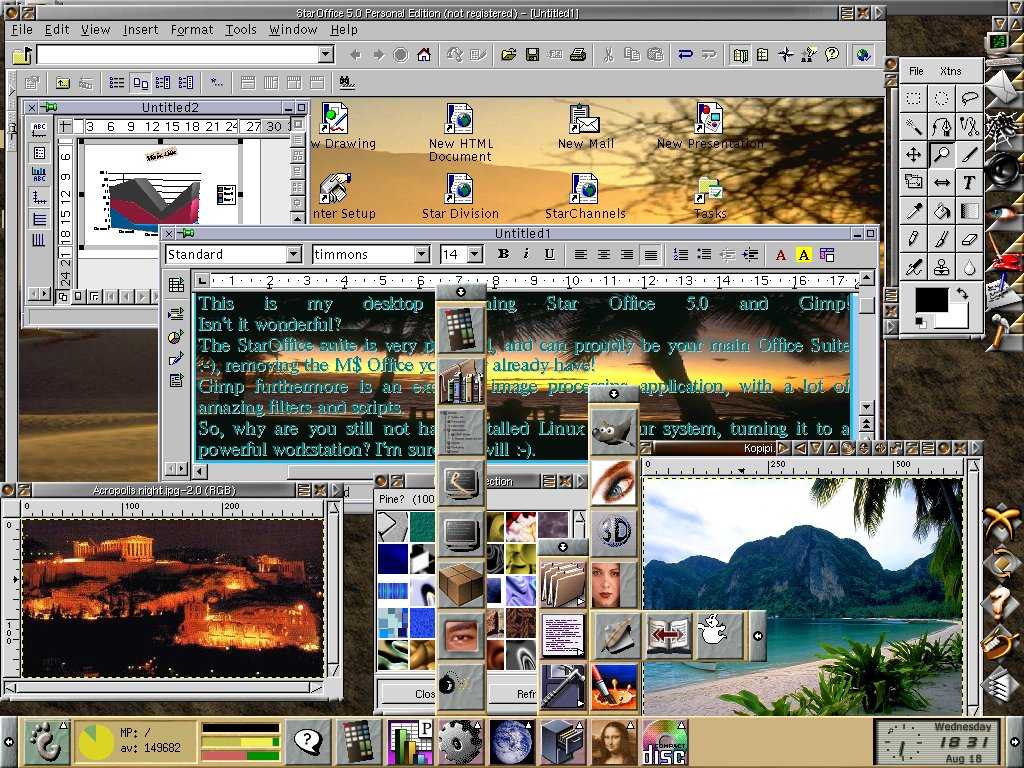1024x768 pixels.
Task: Select the paintbrush tool in GIMP toolbox
Action: pyautogui.click(x=941, y=238)
